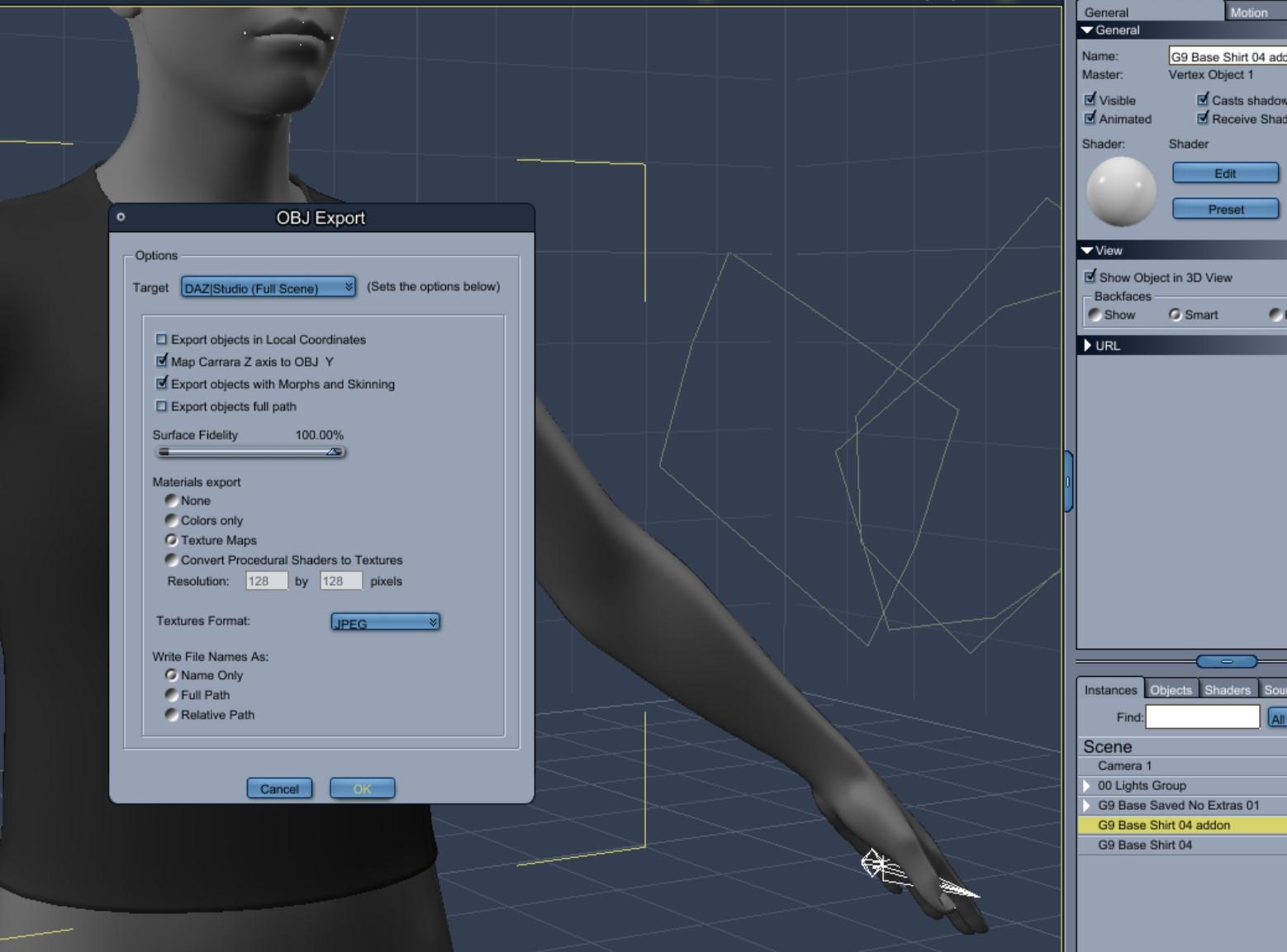This screenshot has width=1287, height=952.
Task: Choose Full Path for file names
Action: [171, 695]
